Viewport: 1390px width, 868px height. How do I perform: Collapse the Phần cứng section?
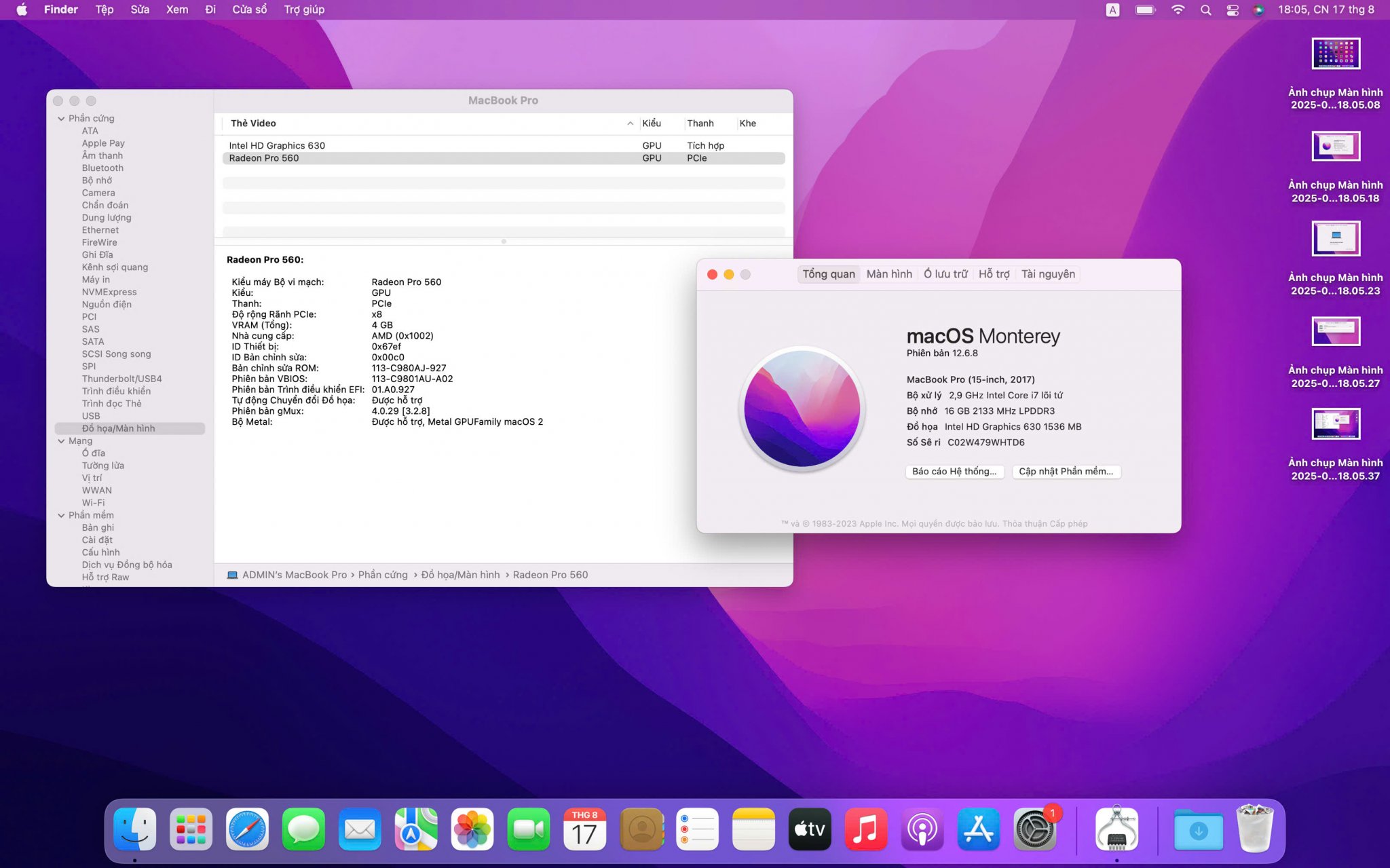[x=61, y=118]
